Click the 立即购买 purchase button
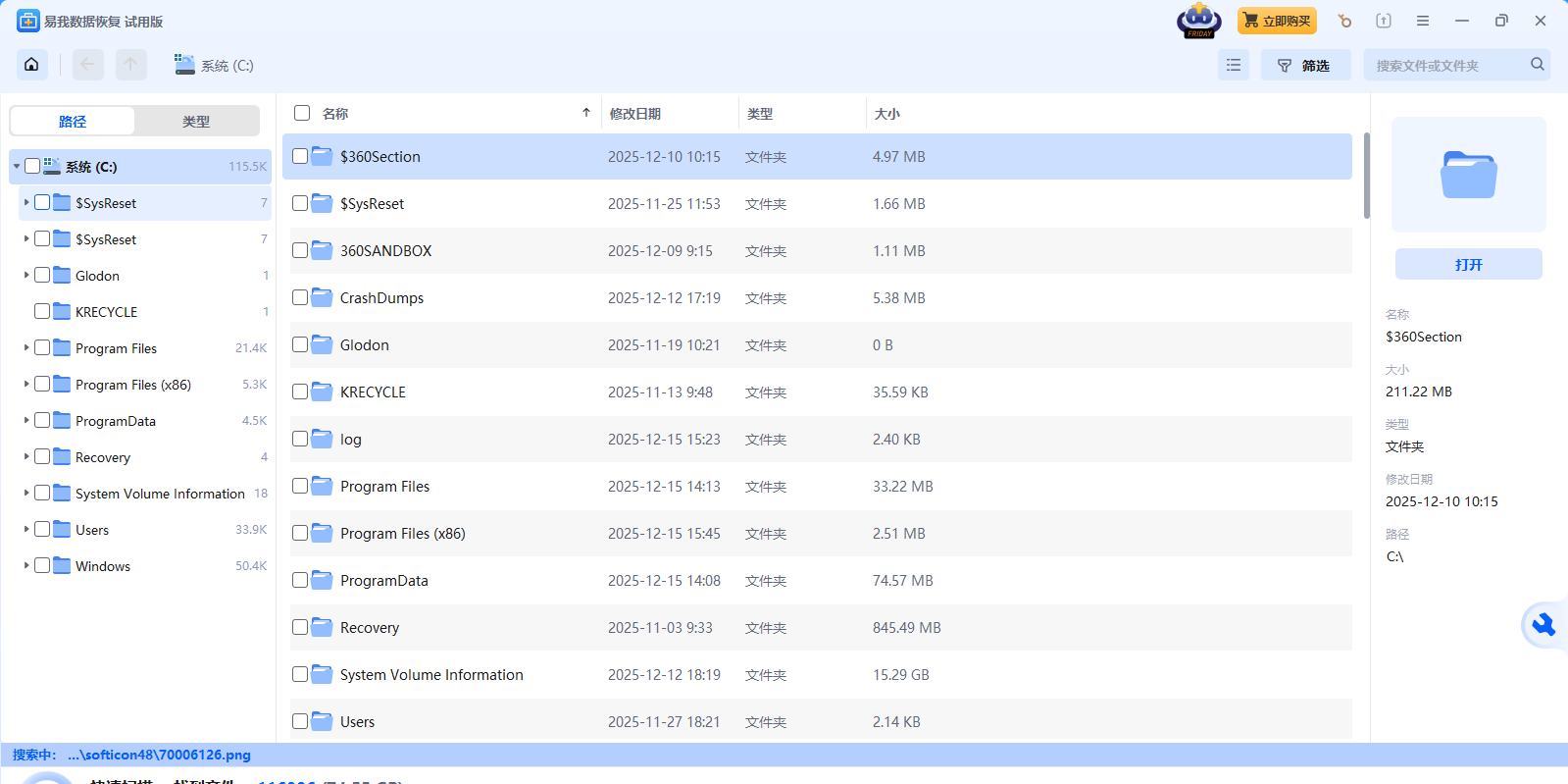1568x784 pixels. [1277, 21]
